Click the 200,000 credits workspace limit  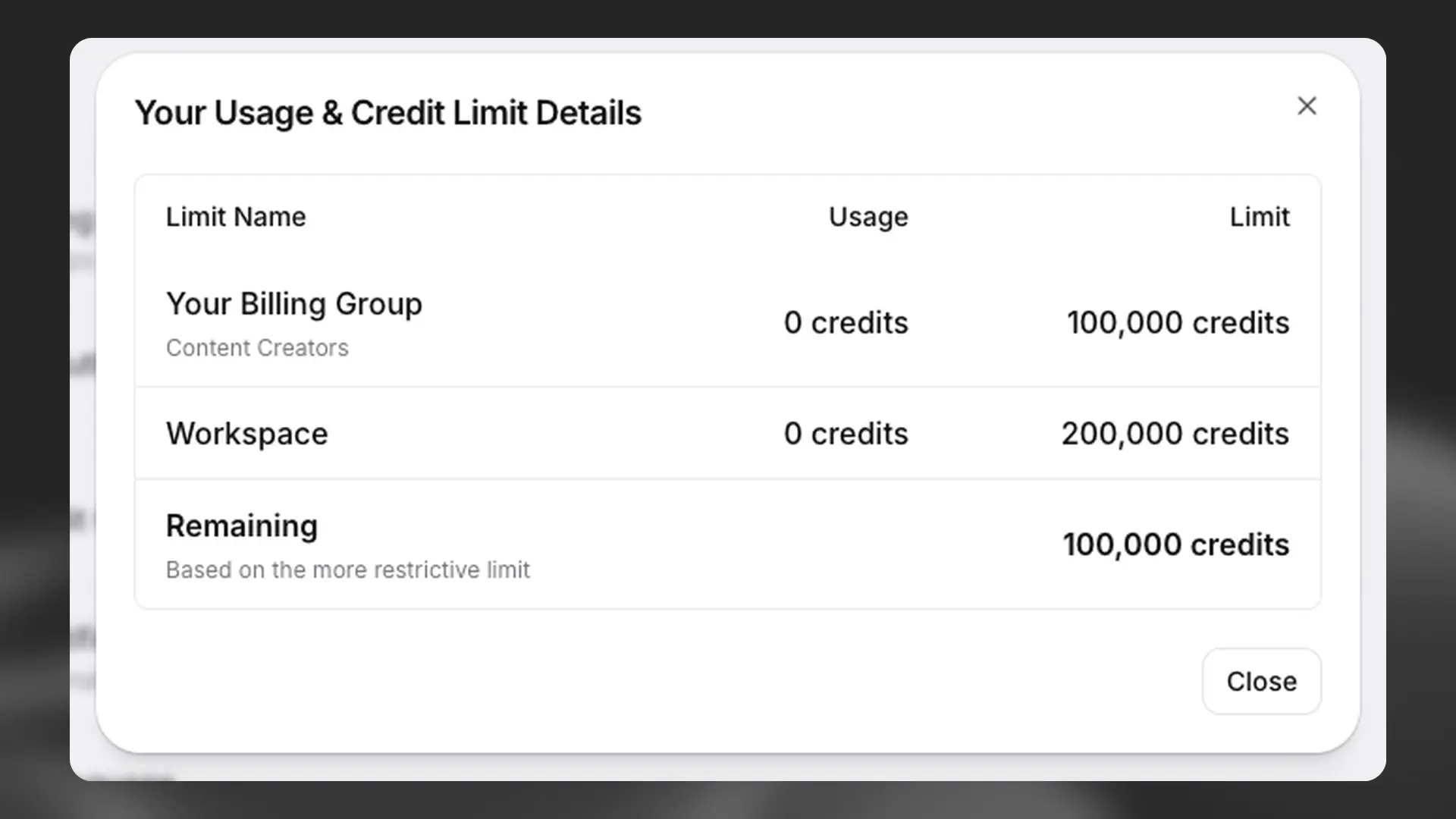(1175, 433)
